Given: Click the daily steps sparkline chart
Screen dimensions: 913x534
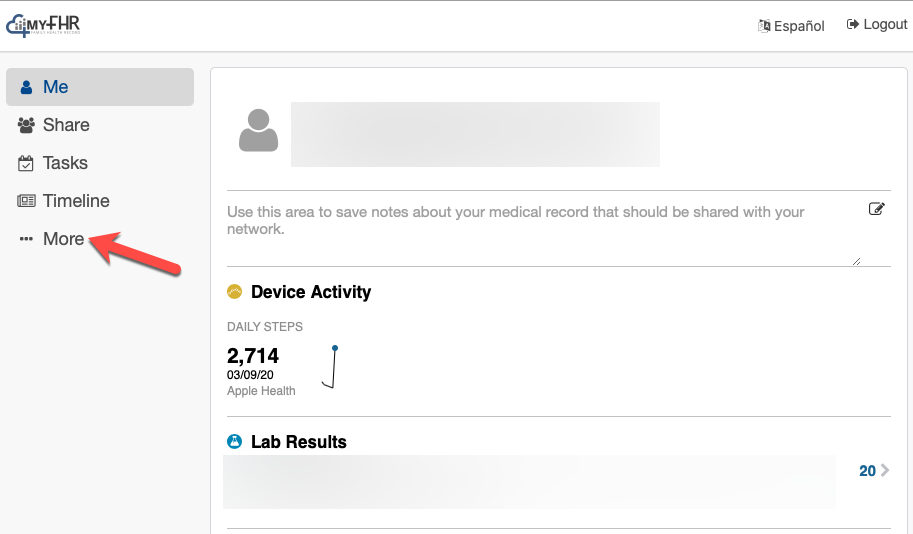Looking at the screenshot, I should [x=329, y=368].
